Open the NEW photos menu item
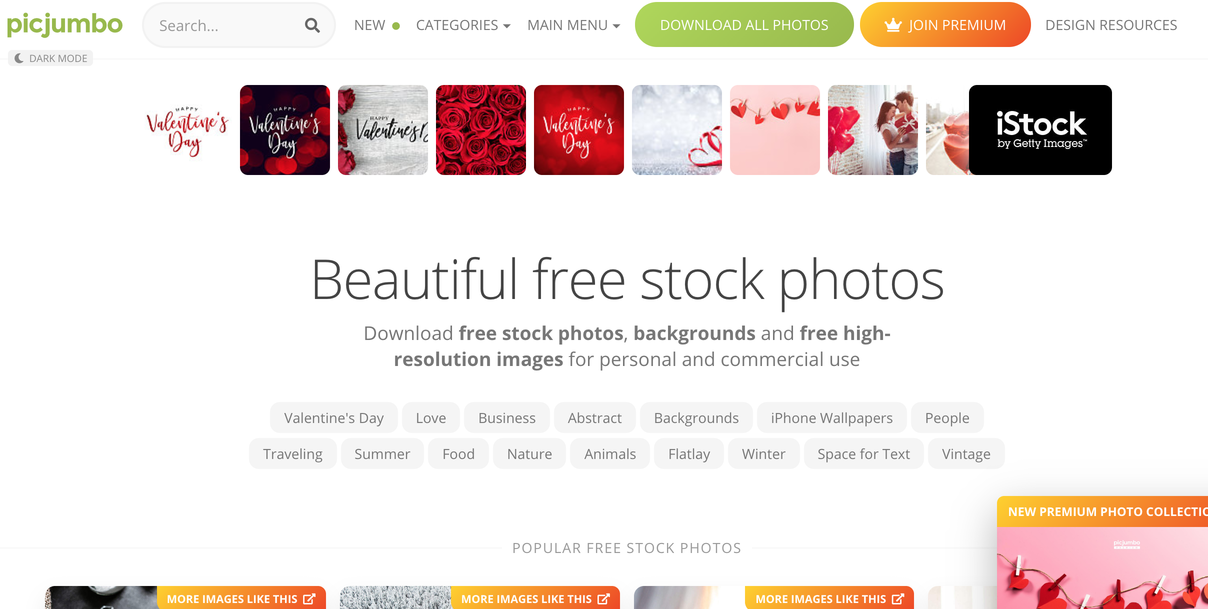 (370, 25)
